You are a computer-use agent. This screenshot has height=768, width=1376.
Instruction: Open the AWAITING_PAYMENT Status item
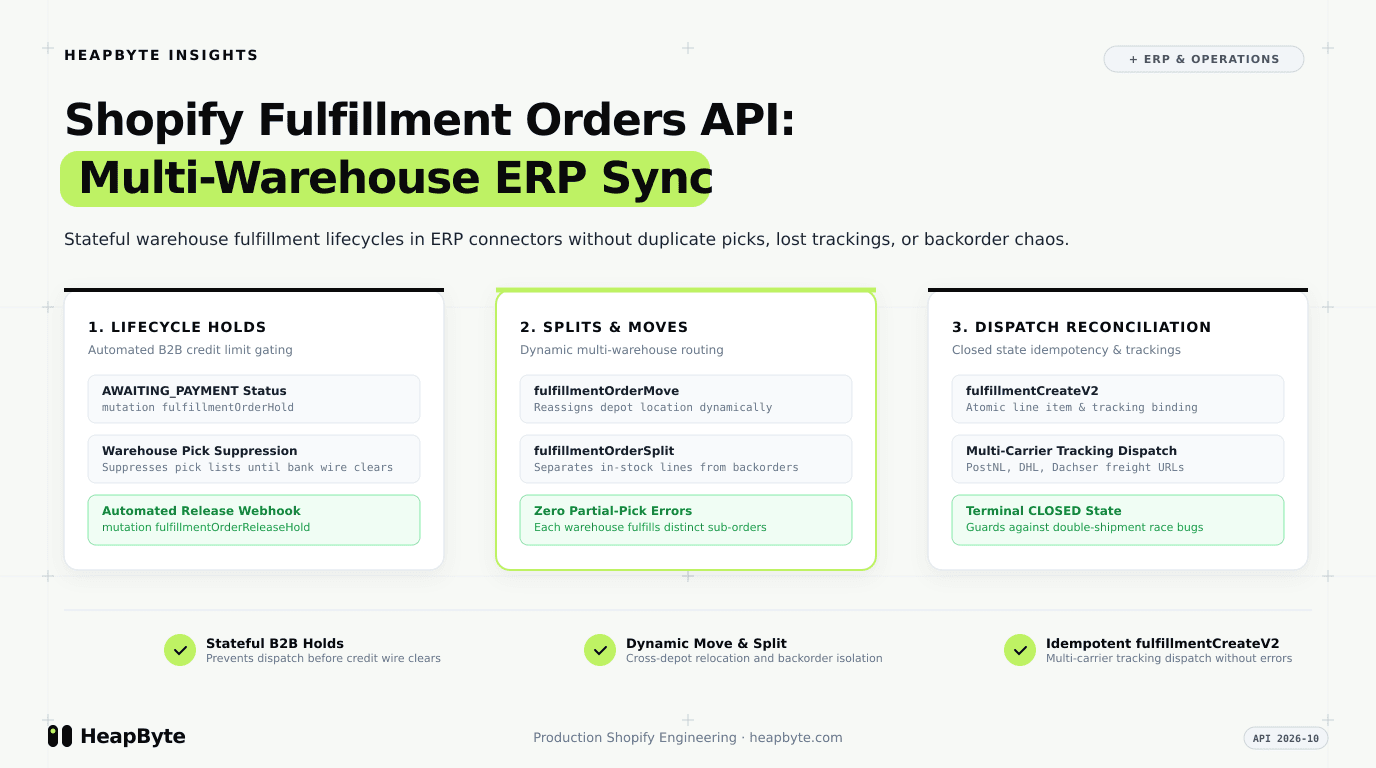point(254,399)
